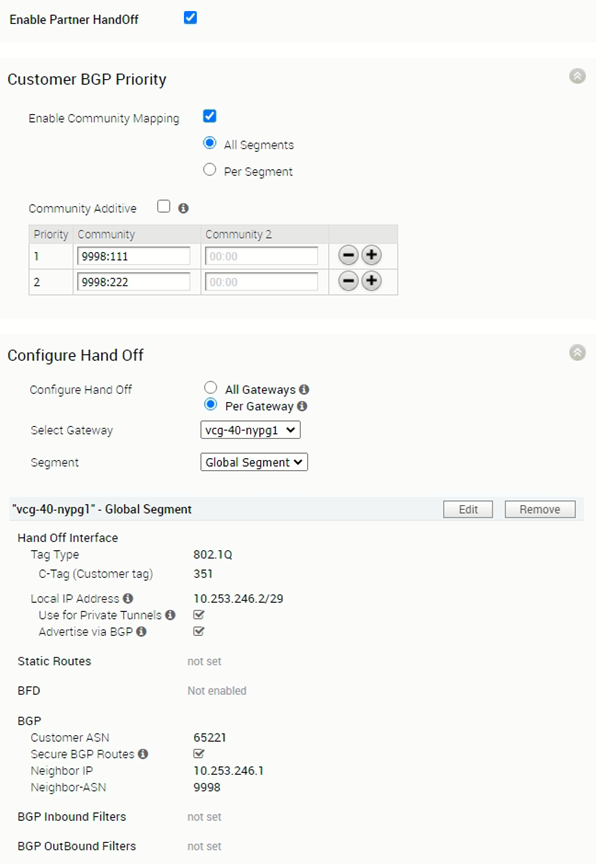
Task: Select All Segments radio option
Action: point(209,143)
